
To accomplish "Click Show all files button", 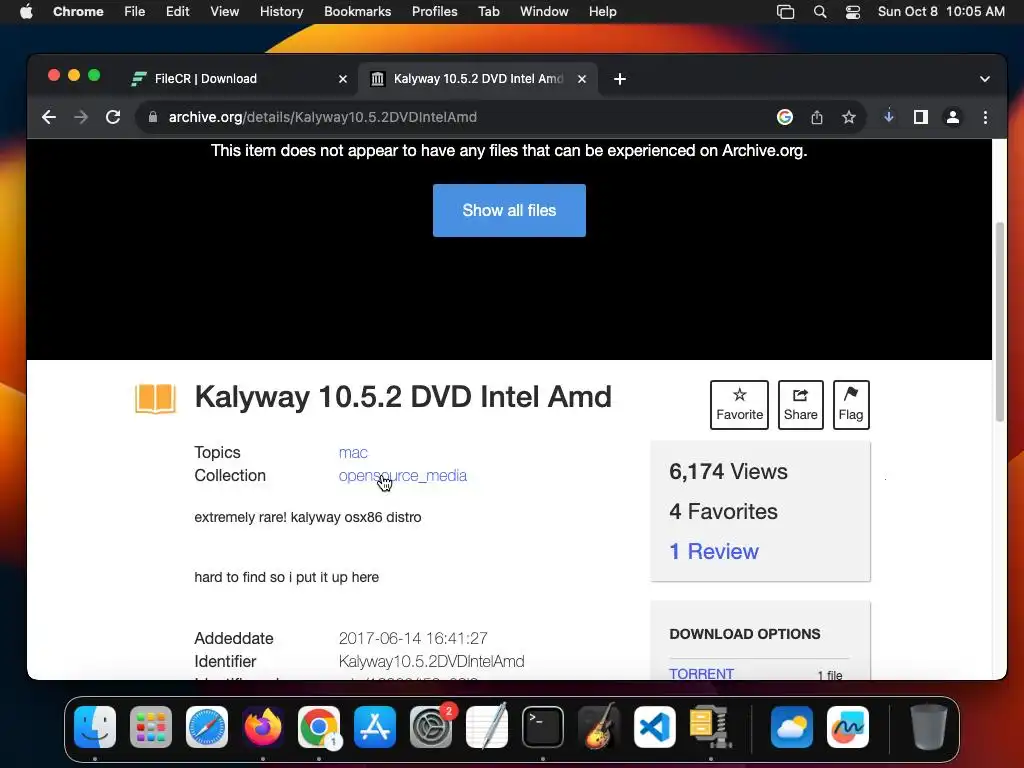I will click(509, 210).
